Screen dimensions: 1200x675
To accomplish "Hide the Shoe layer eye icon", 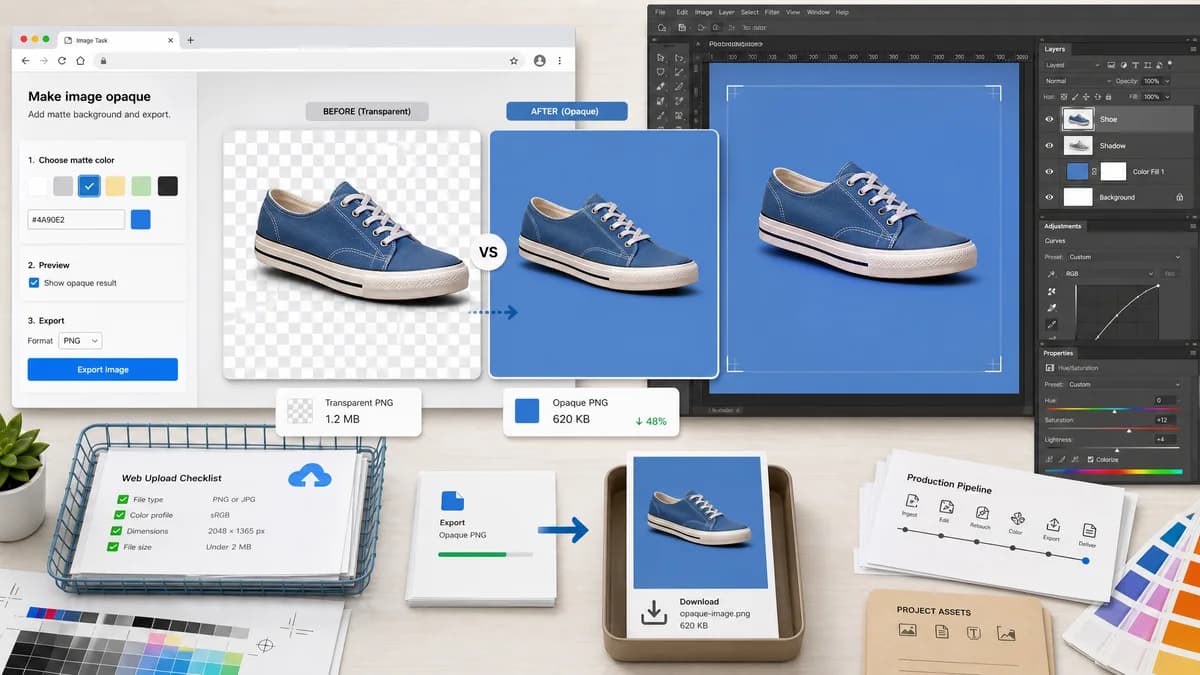I will (1049, 119).
